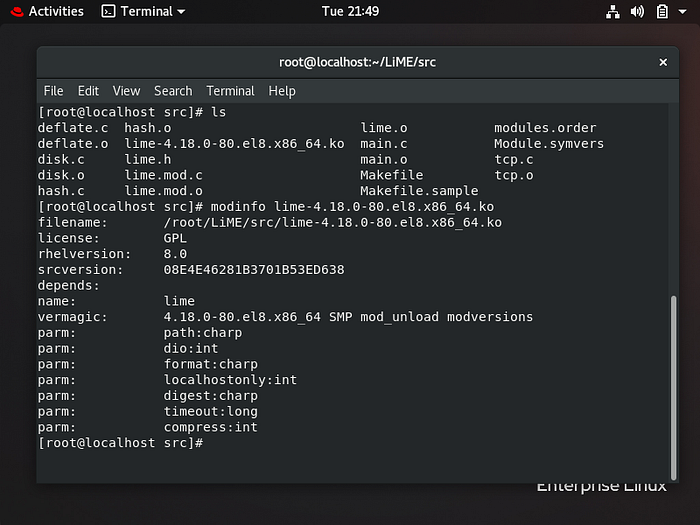Screen dimensions: 700x525
Task: Click the battery/power status icon
Action: tap(662, 12)
